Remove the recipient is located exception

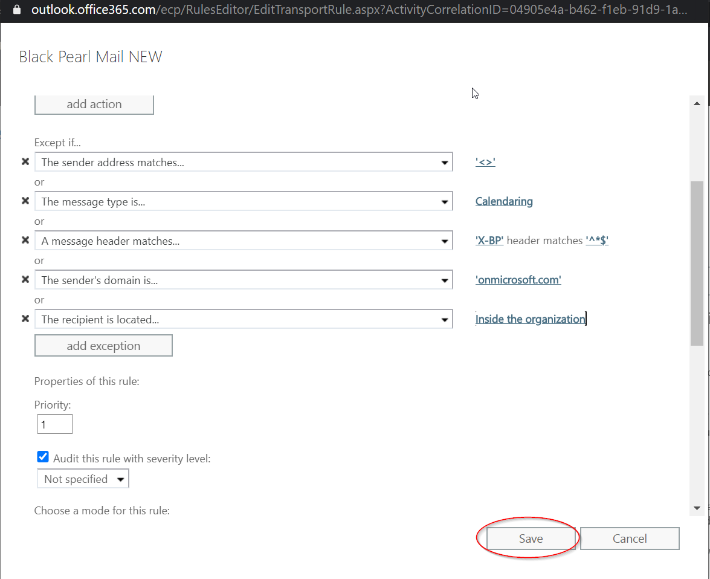tap(25, 319)
